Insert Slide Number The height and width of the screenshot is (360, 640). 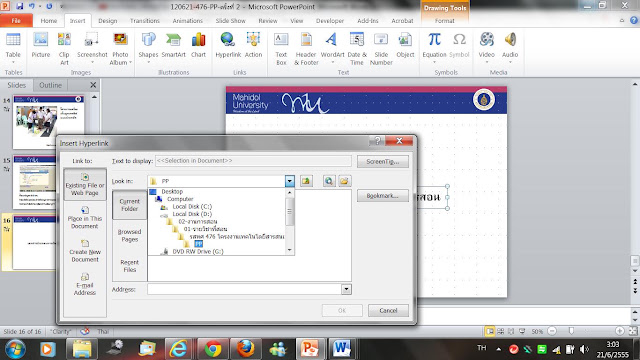[x=381, y=48]
